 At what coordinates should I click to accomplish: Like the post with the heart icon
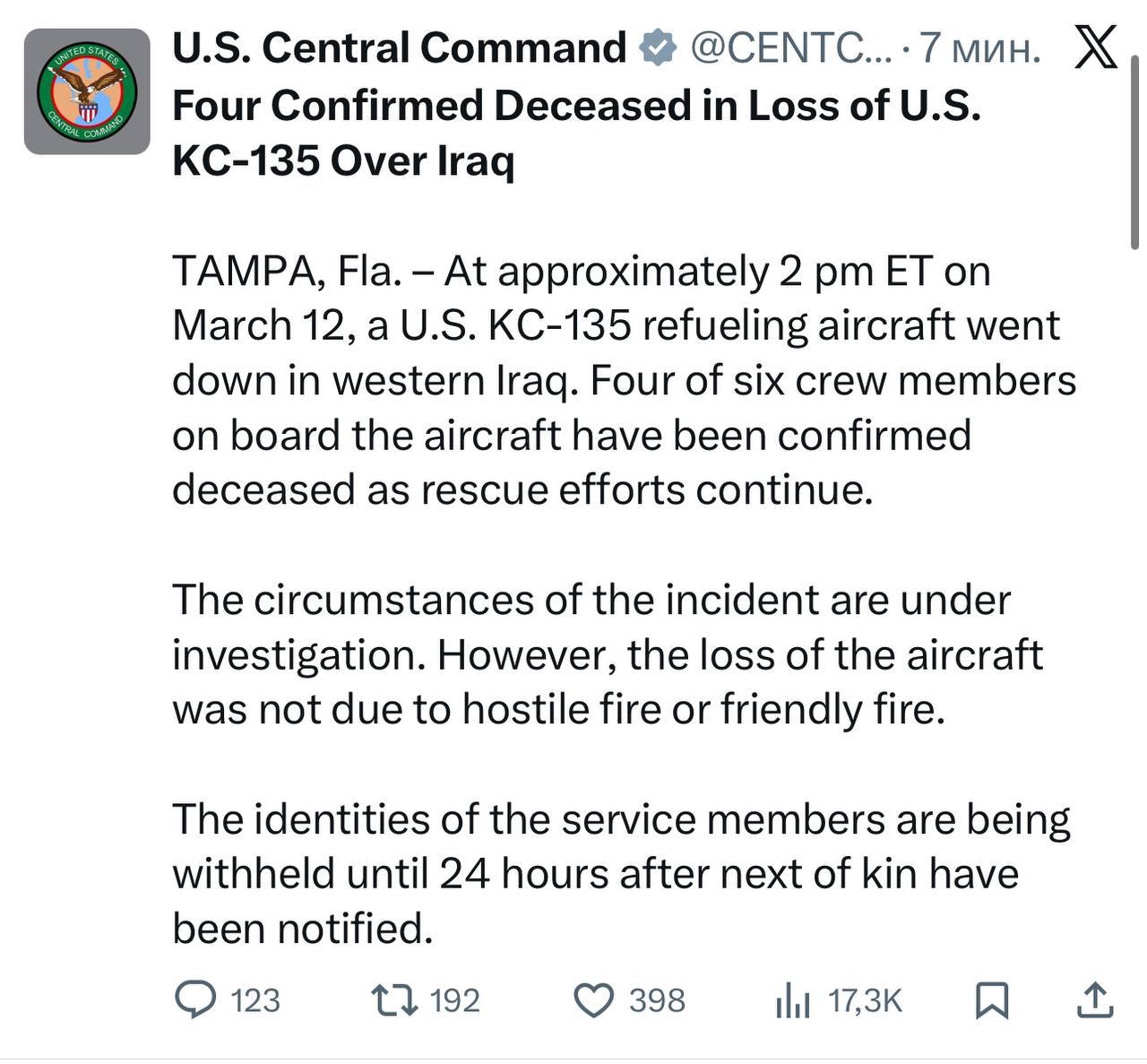click(x=593, y=1000)
